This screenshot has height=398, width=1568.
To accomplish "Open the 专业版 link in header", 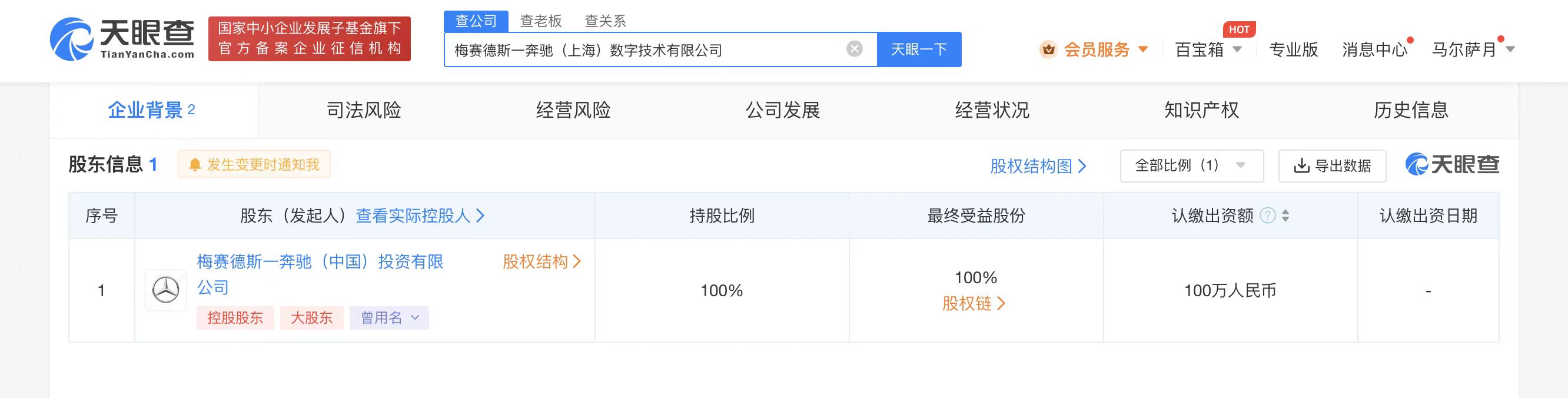I will (1294, 49).
